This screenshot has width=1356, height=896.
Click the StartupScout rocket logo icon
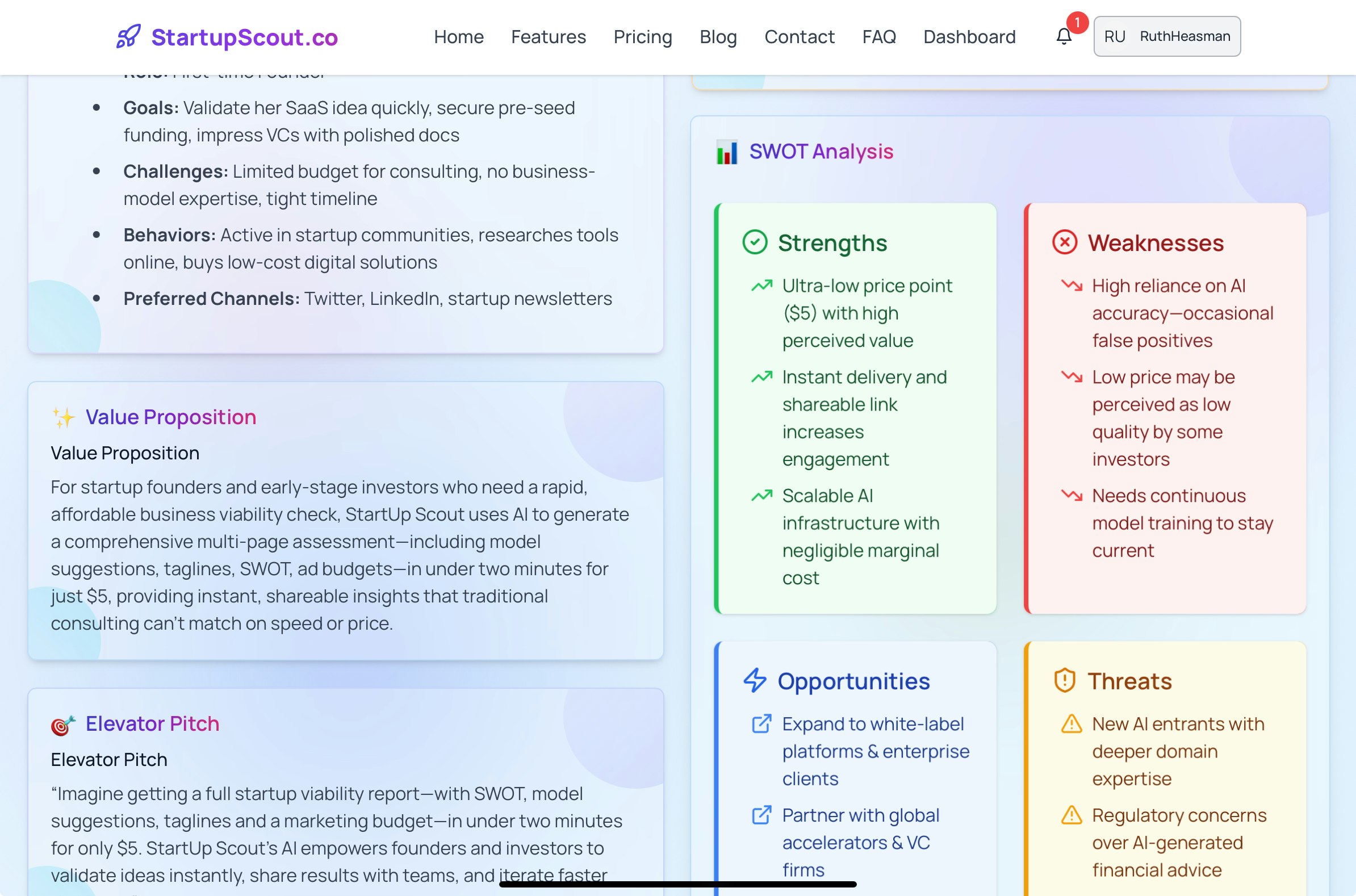click(128, 36)
